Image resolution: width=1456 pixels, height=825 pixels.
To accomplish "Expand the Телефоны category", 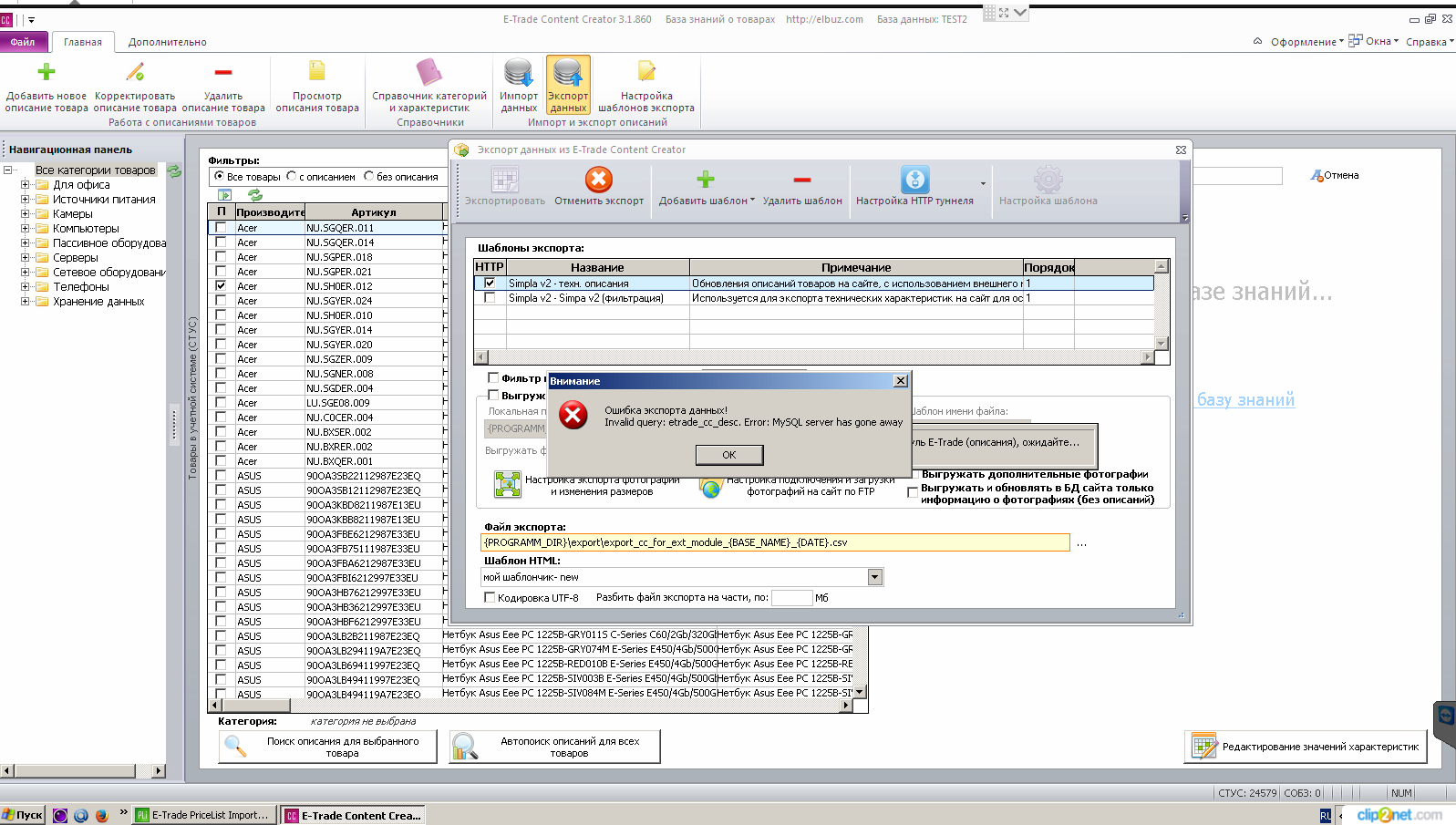I will coord(26,287).
